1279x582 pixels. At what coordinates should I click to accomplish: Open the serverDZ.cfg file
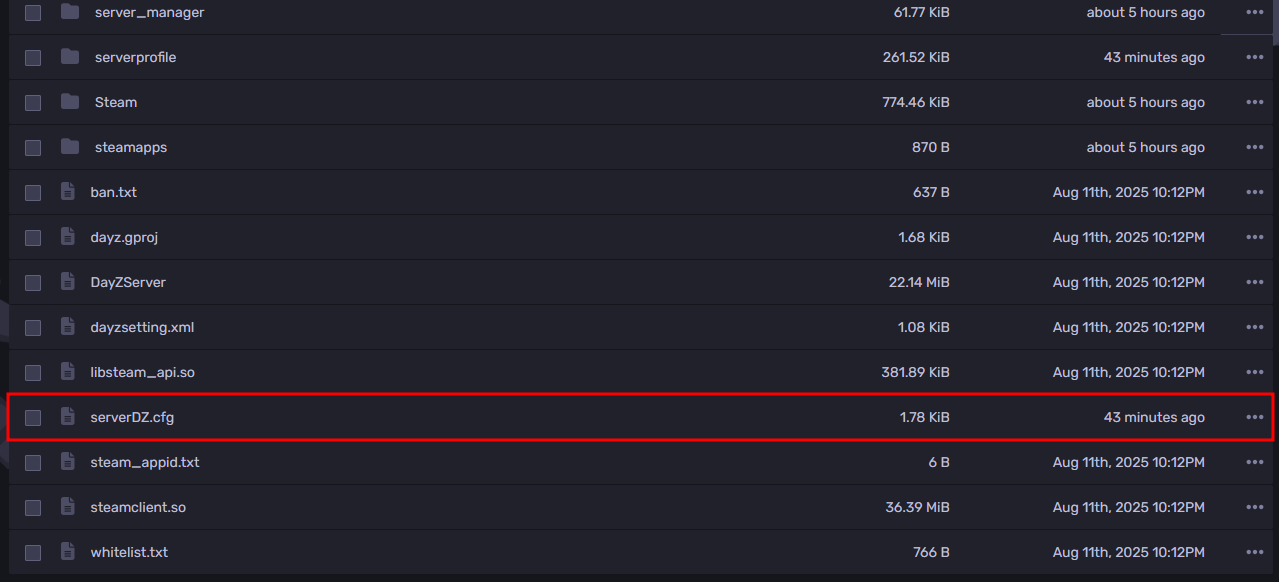tap(132, 417)
